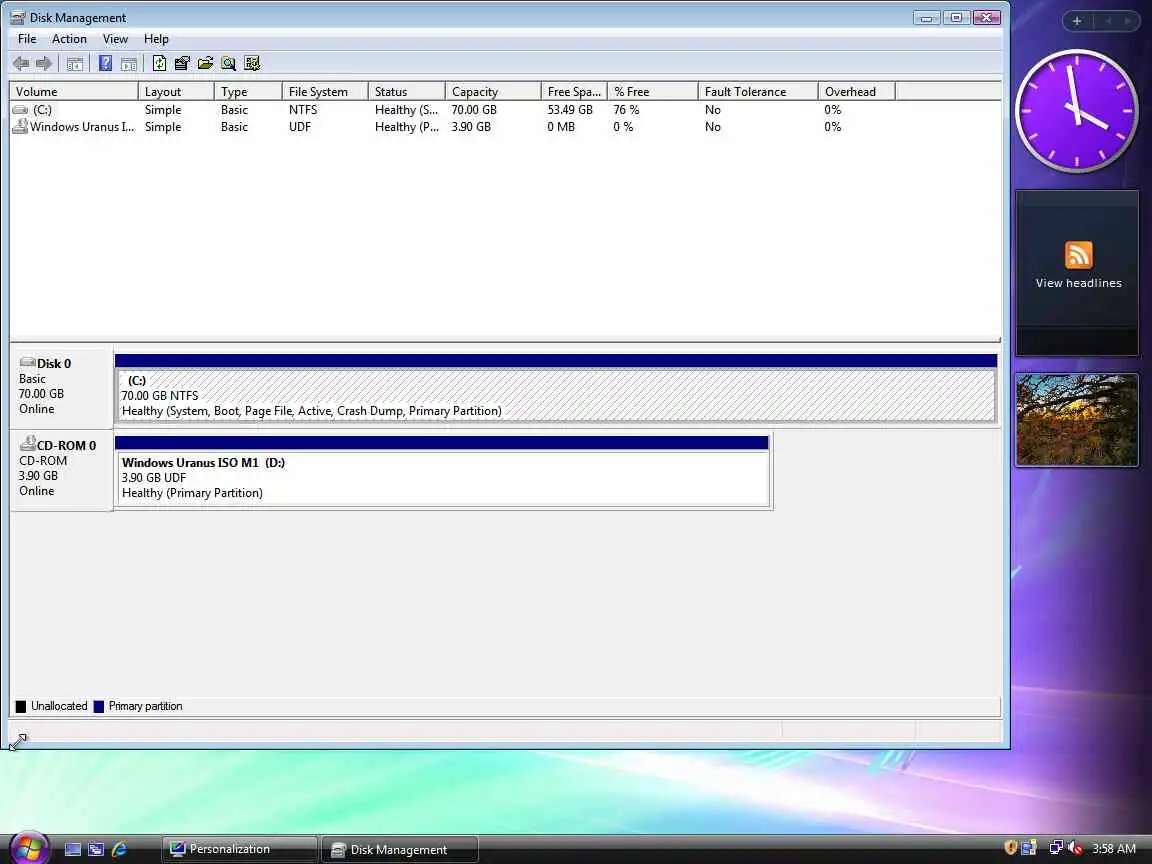Click the last toolbar icon with checkmark

252,63
